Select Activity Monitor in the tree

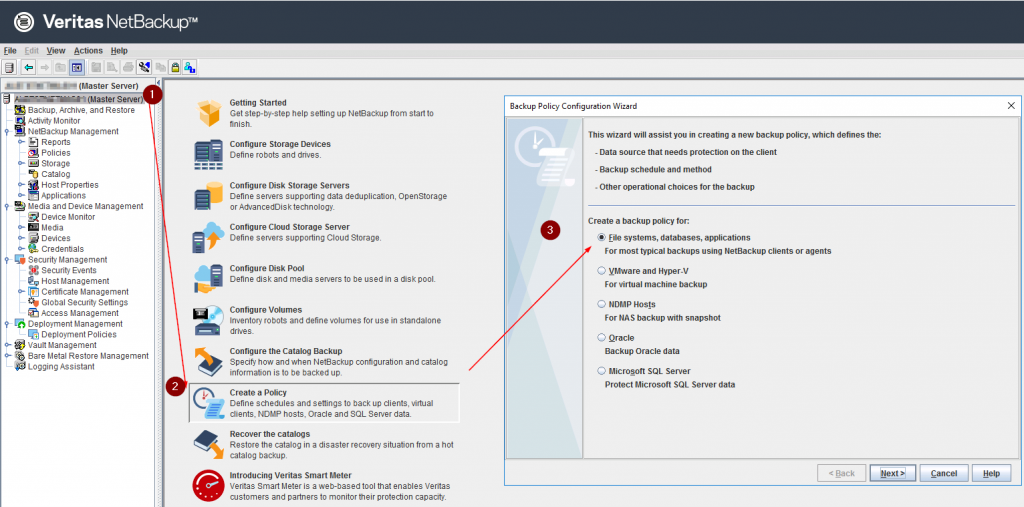[x=53, y=121]
